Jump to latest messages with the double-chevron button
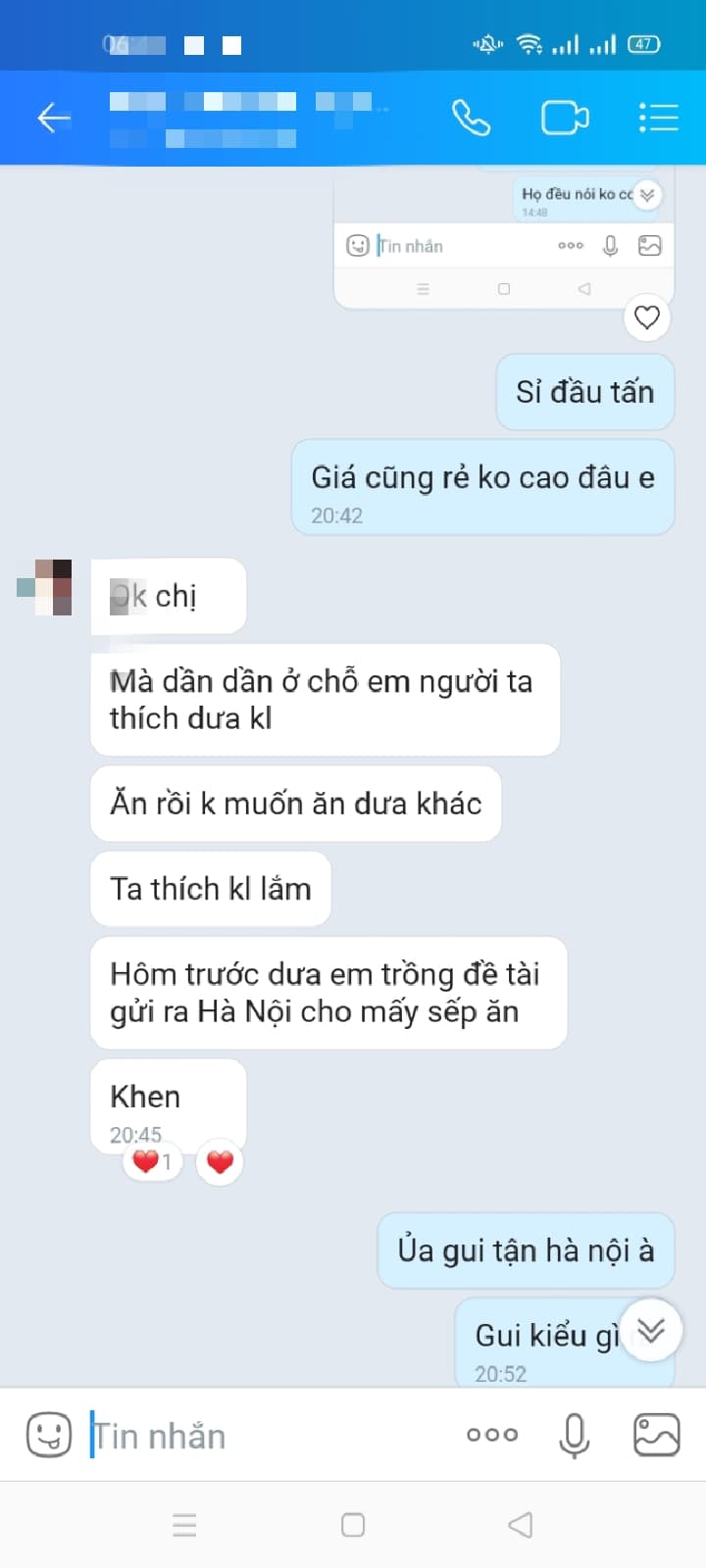The height and width of the screenshot is (1568, 706). 651,1330
